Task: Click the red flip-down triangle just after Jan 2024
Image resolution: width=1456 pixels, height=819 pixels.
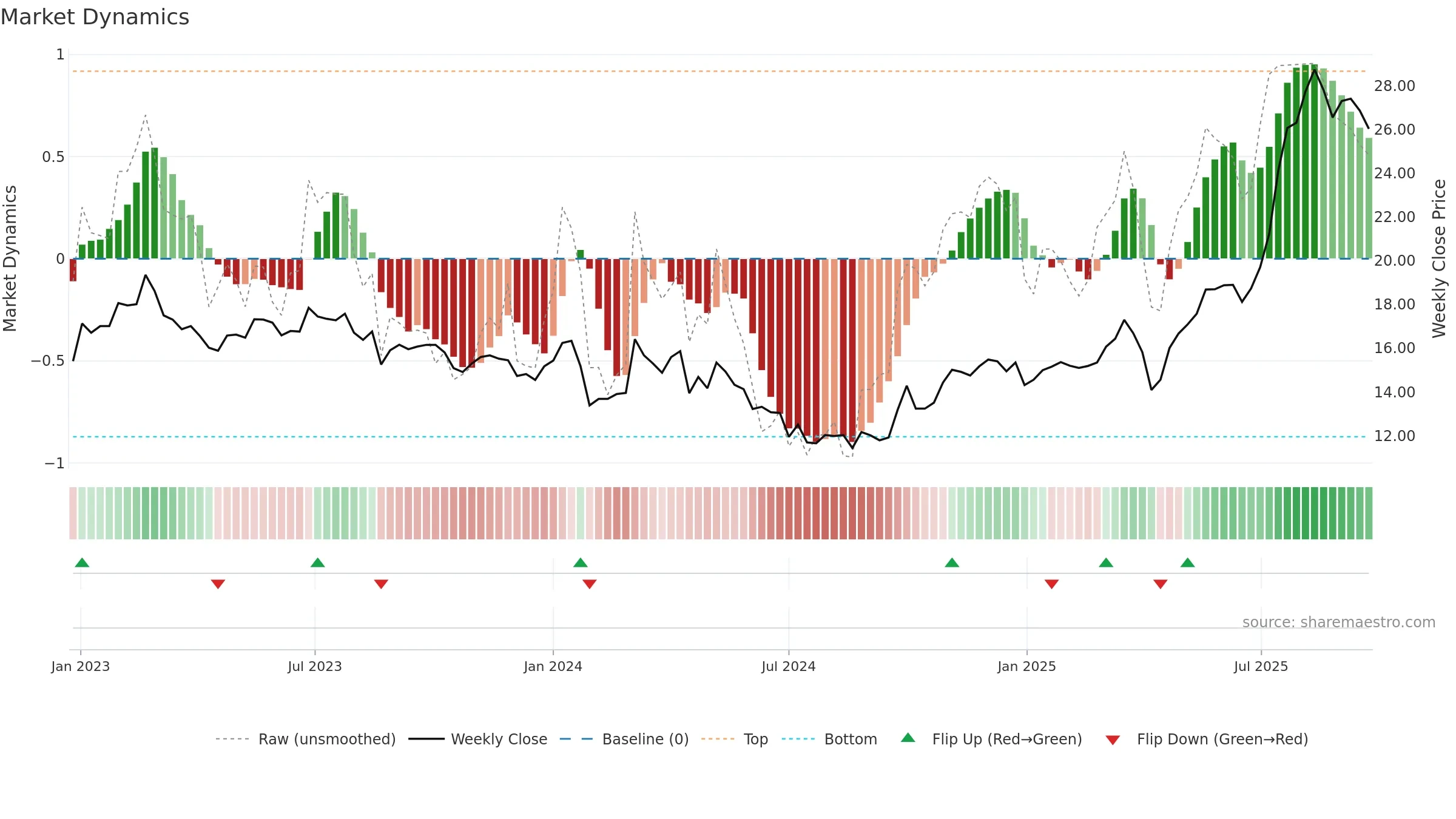Action: [590, 584]
